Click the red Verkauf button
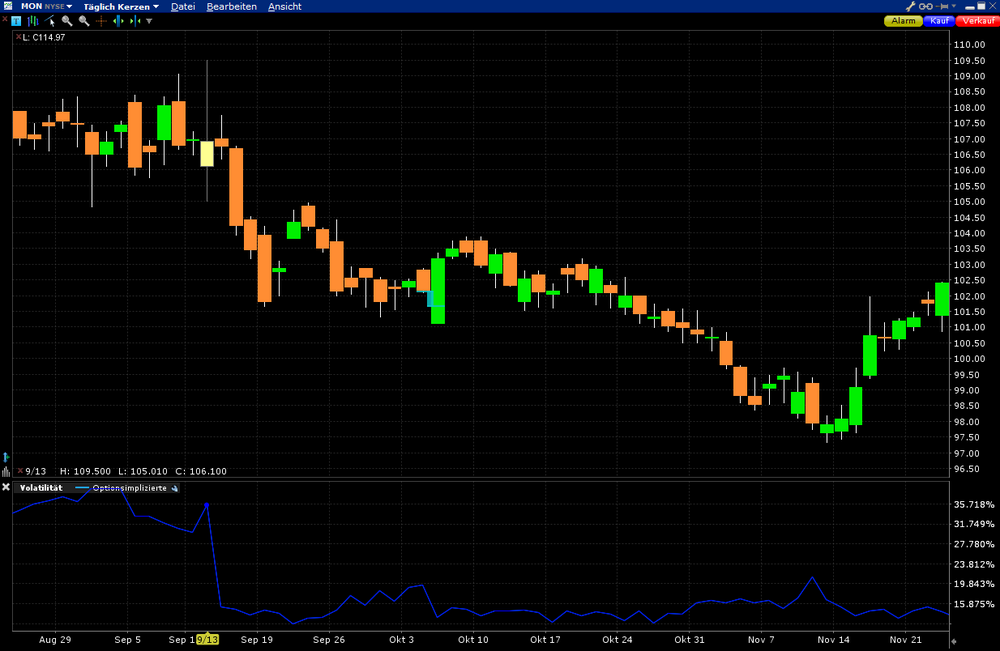Screen dimensions: 1000x651 (978, 21)
